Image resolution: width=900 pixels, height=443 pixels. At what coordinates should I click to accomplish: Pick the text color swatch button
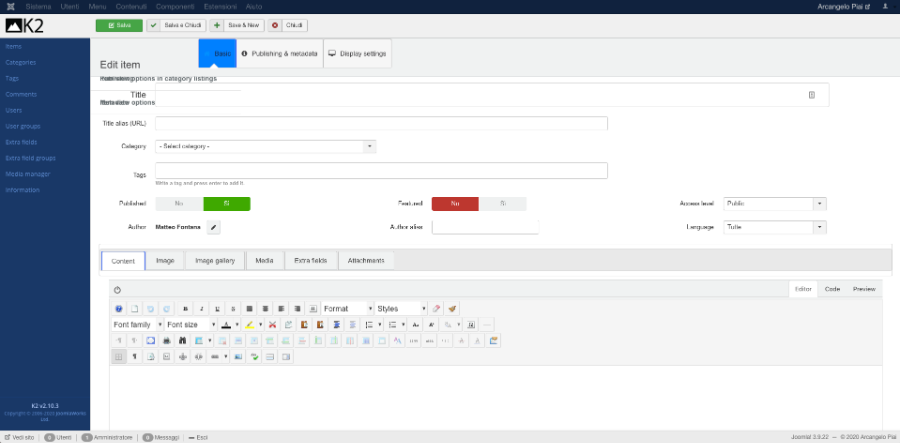[x=227, y=324]
